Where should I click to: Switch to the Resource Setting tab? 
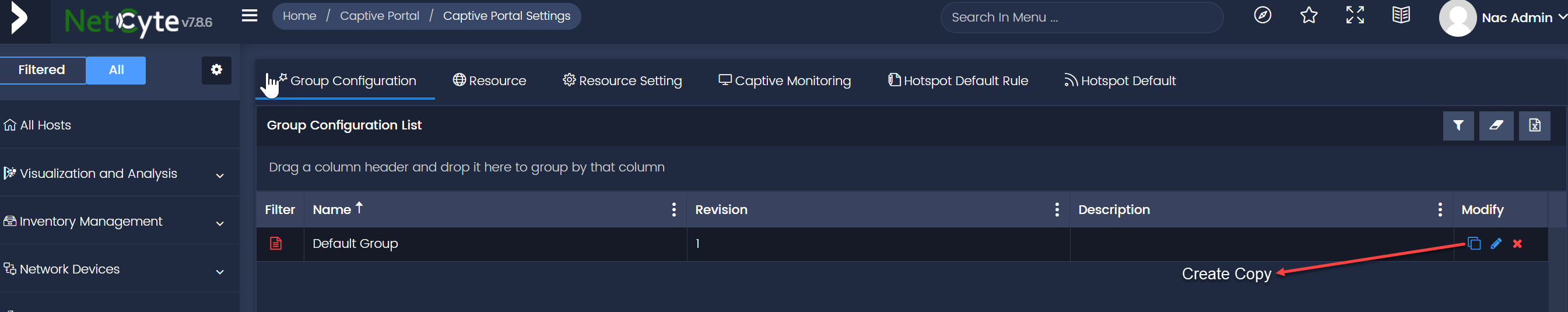(622, 81)
